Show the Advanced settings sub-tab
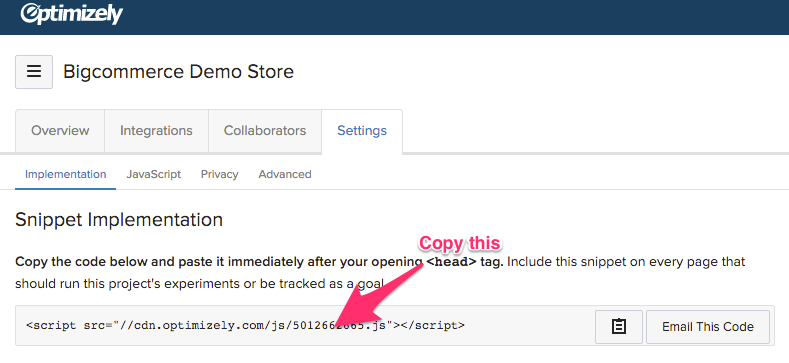This screenshot has width=789, height=363. [x=285, y=174]
